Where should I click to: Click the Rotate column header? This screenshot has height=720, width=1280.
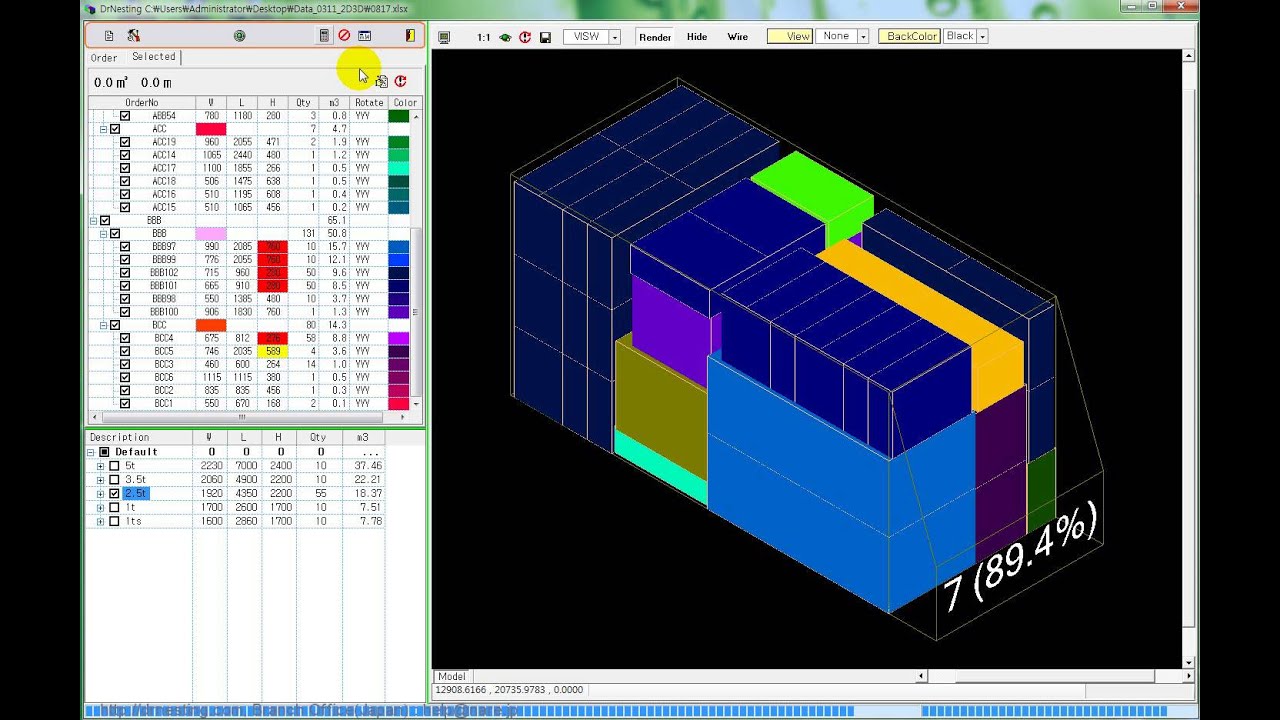coord(369,103)
